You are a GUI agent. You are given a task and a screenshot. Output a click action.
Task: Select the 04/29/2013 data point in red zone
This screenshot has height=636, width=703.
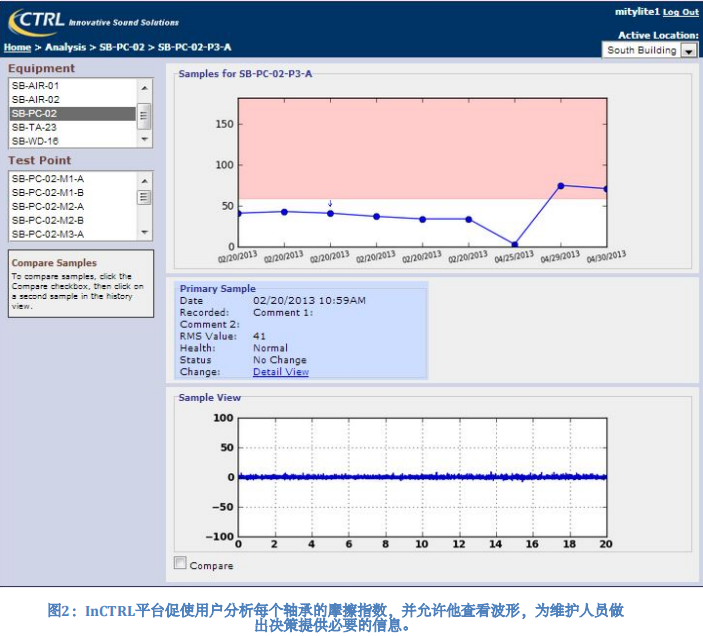561,185
